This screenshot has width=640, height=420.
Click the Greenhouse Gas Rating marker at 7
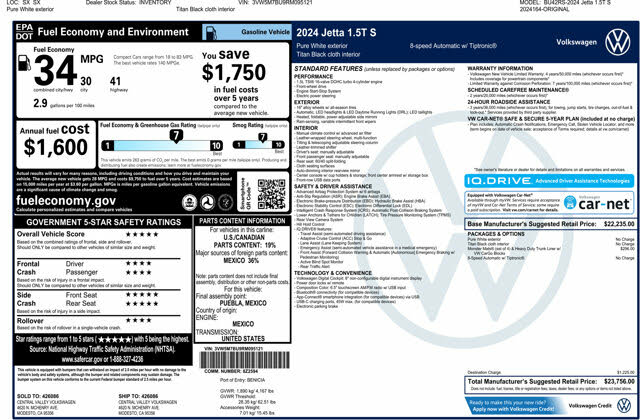175,137
